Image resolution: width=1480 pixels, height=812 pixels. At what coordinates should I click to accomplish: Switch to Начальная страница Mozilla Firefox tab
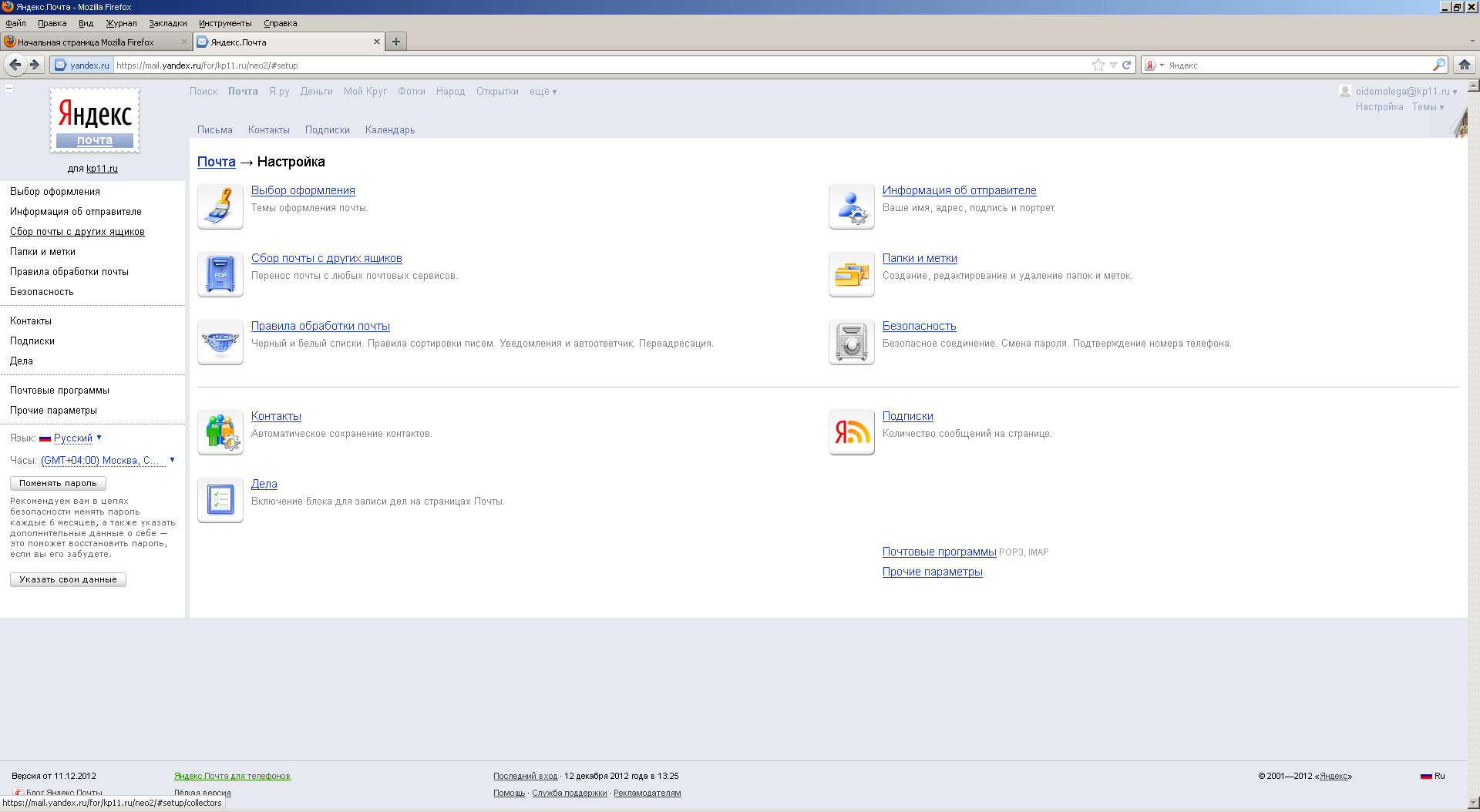pyautogui.click(x=95, y=42)
